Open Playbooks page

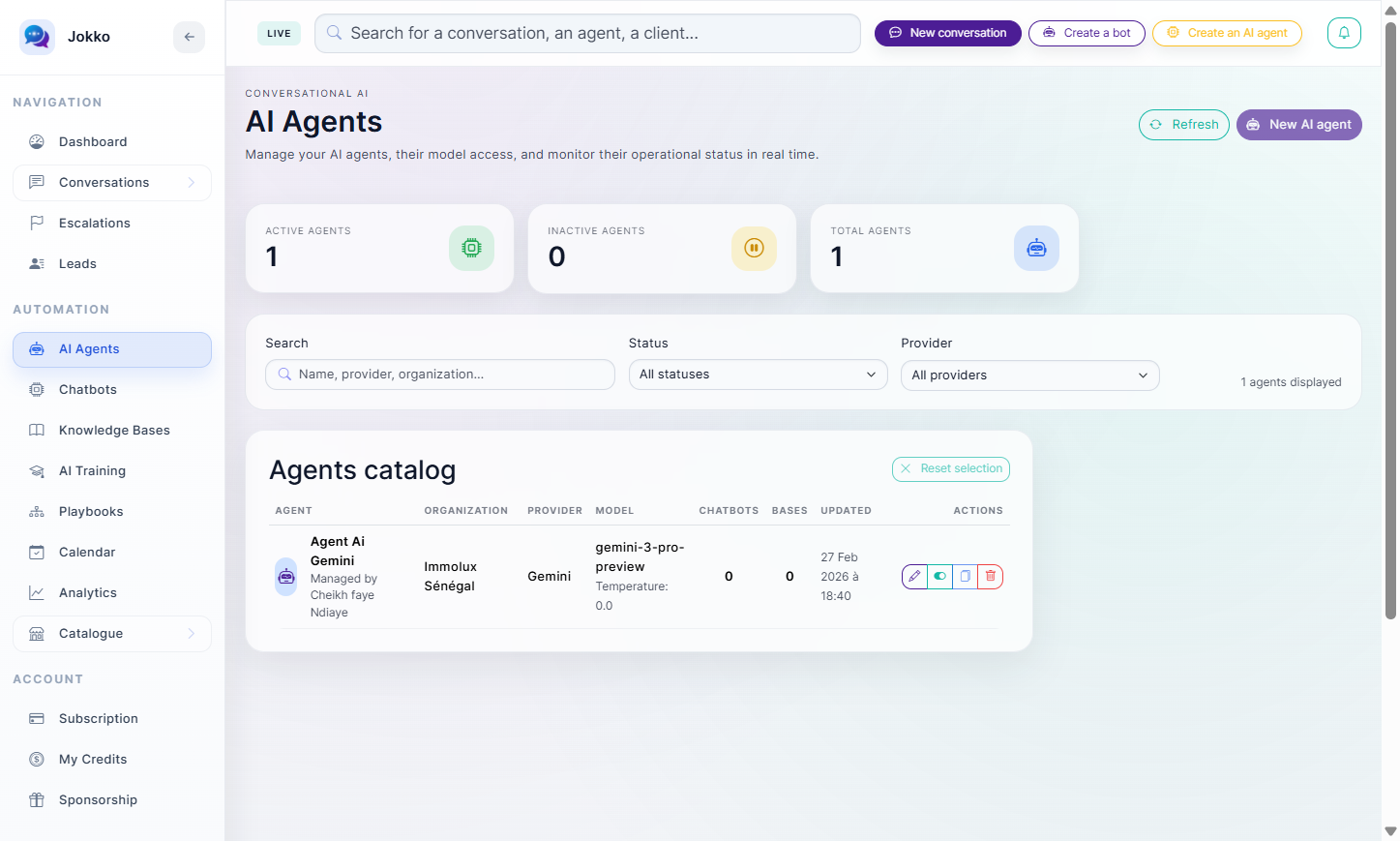pyautogui.click(x=112, y=512)
